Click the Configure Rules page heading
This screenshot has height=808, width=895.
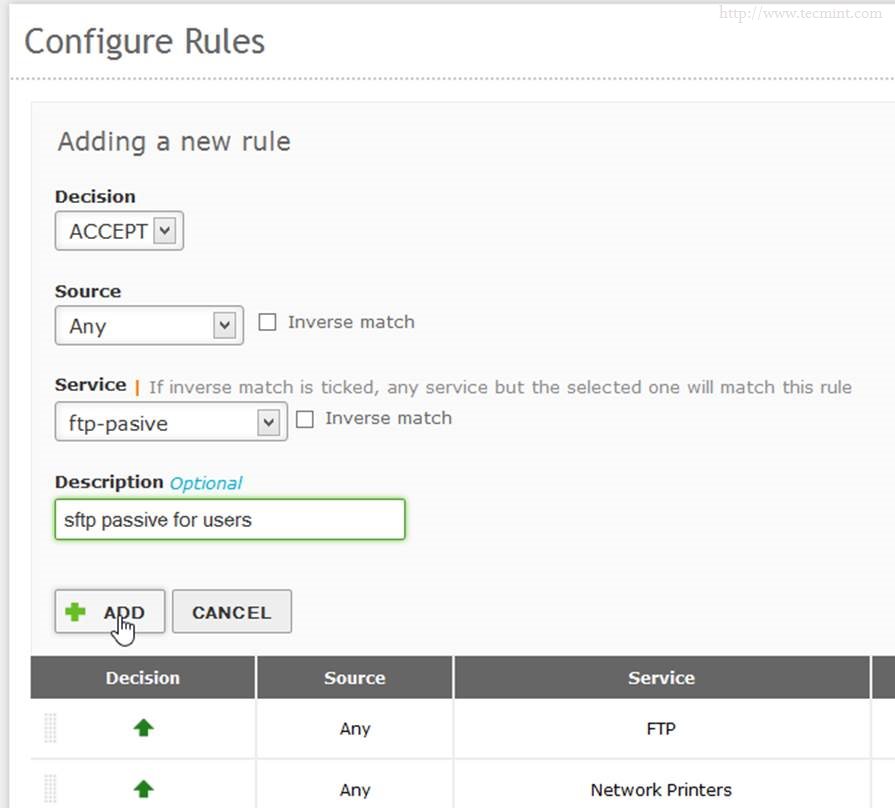point(144,42)
